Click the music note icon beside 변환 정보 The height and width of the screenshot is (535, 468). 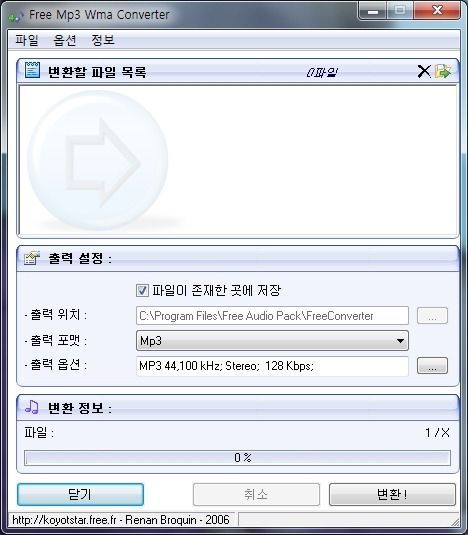point(32,407)
